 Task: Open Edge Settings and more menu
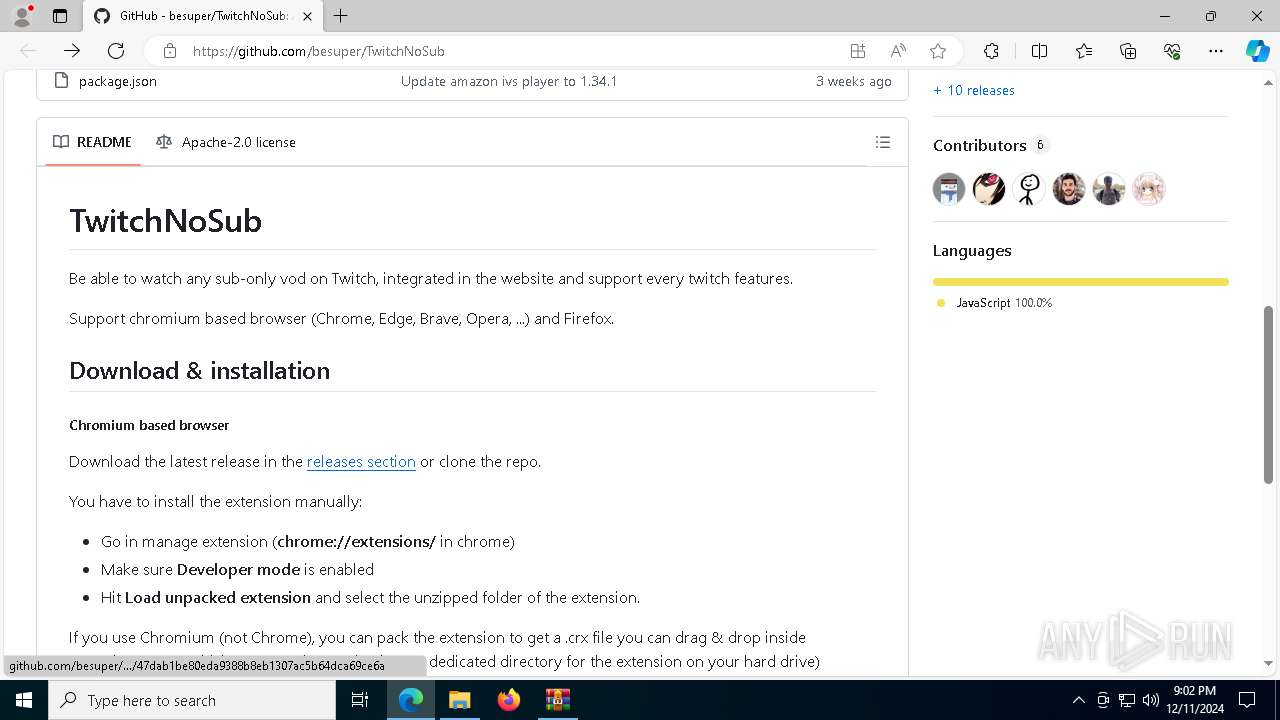1216,51
